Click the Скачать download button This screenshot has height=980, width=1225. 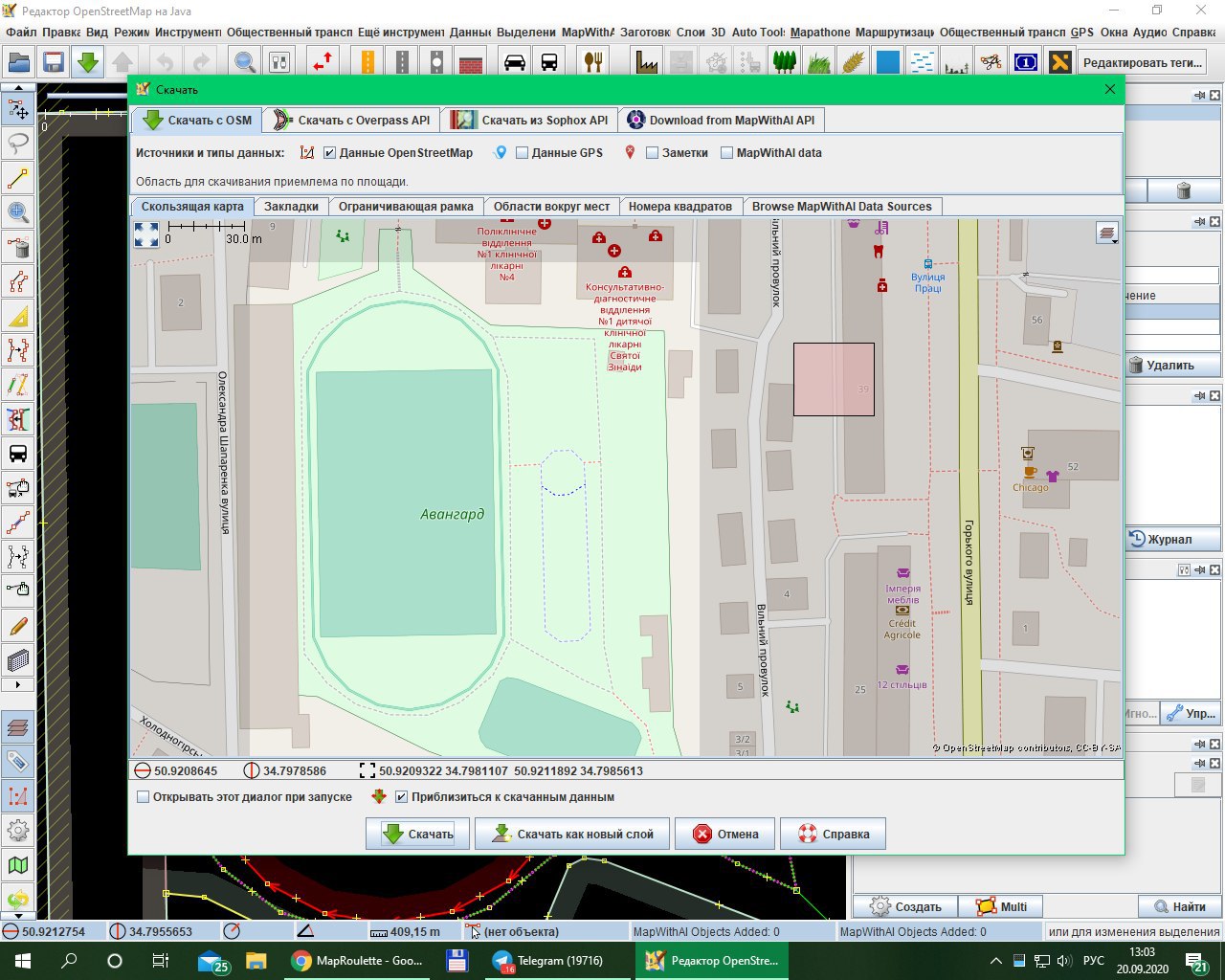[x=417, y=834]
